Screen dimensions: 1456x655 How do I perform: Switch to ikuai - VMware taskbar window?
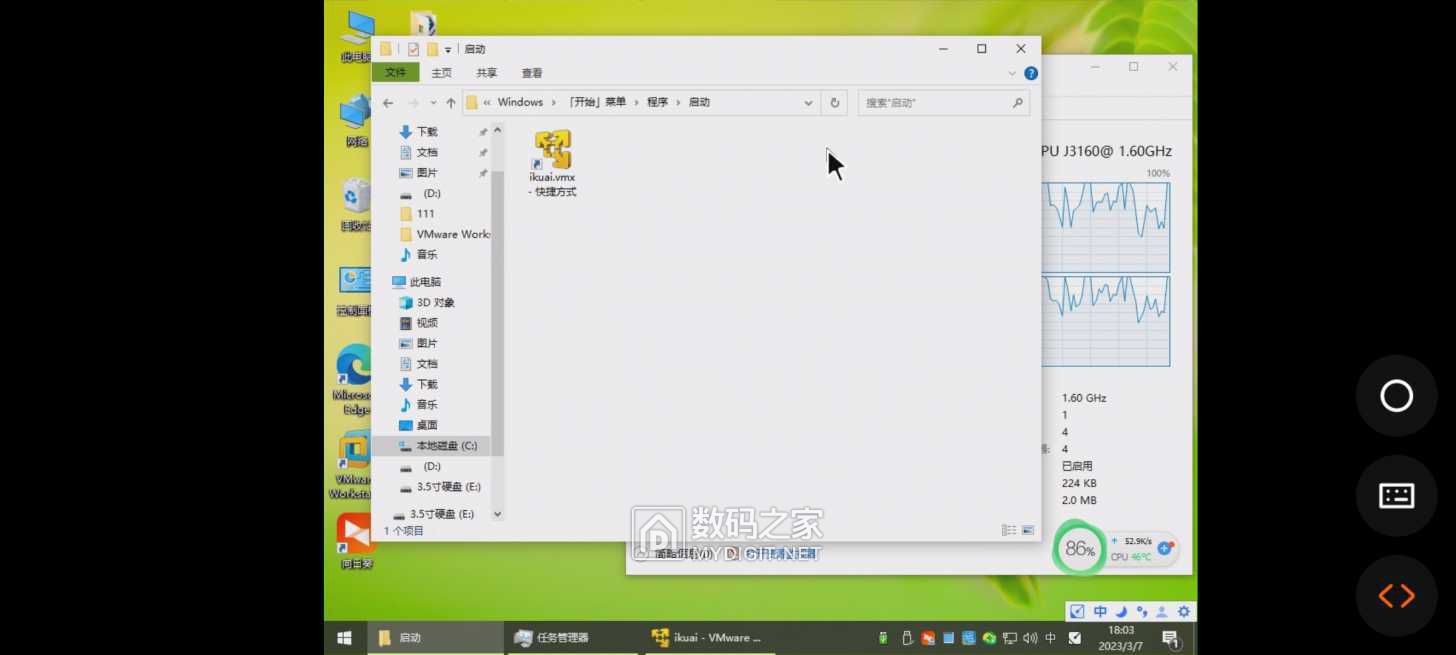[x=709, y=638]
